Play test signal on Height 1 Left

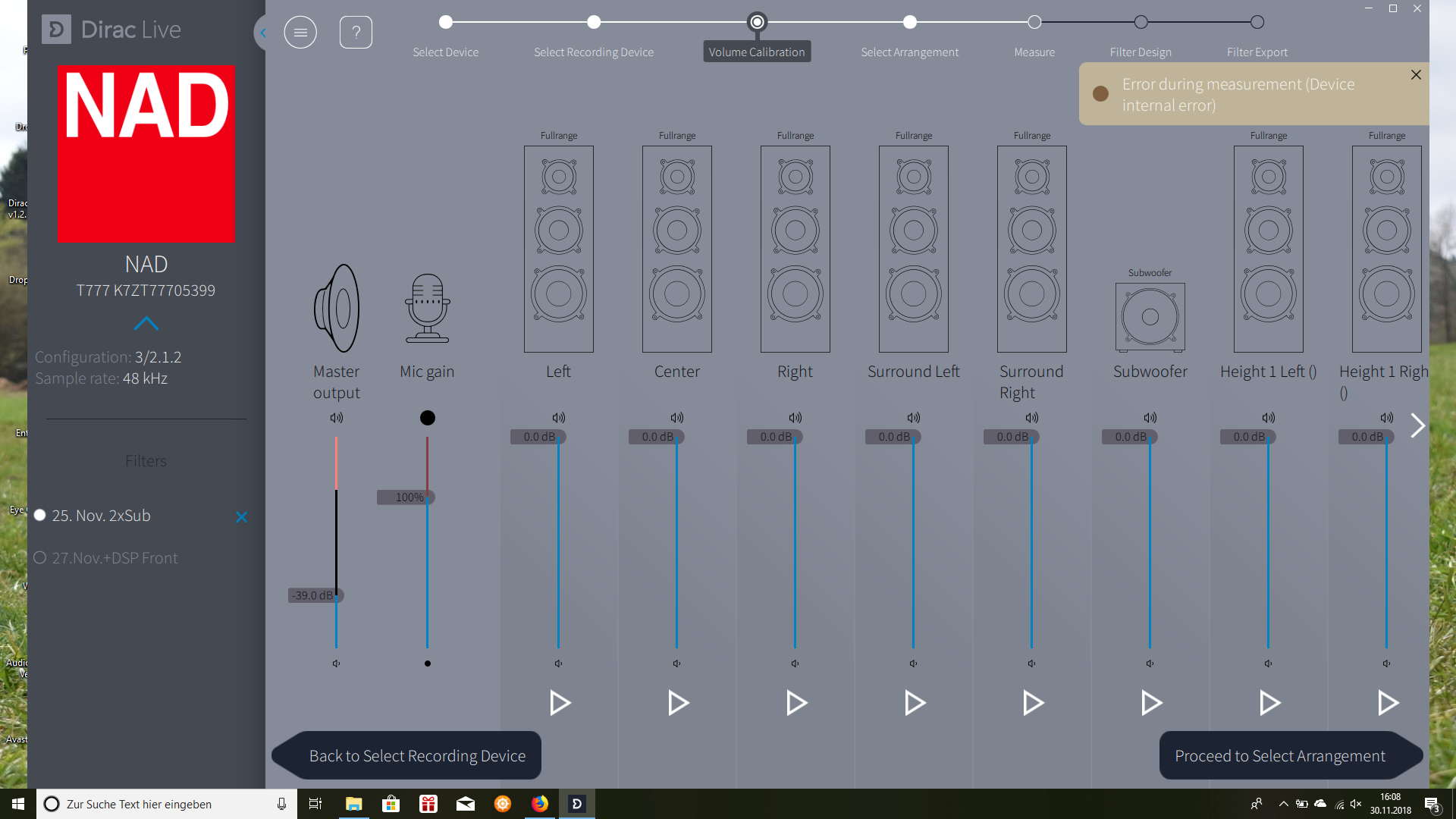pyautogui.click(x=1269, y=703)
